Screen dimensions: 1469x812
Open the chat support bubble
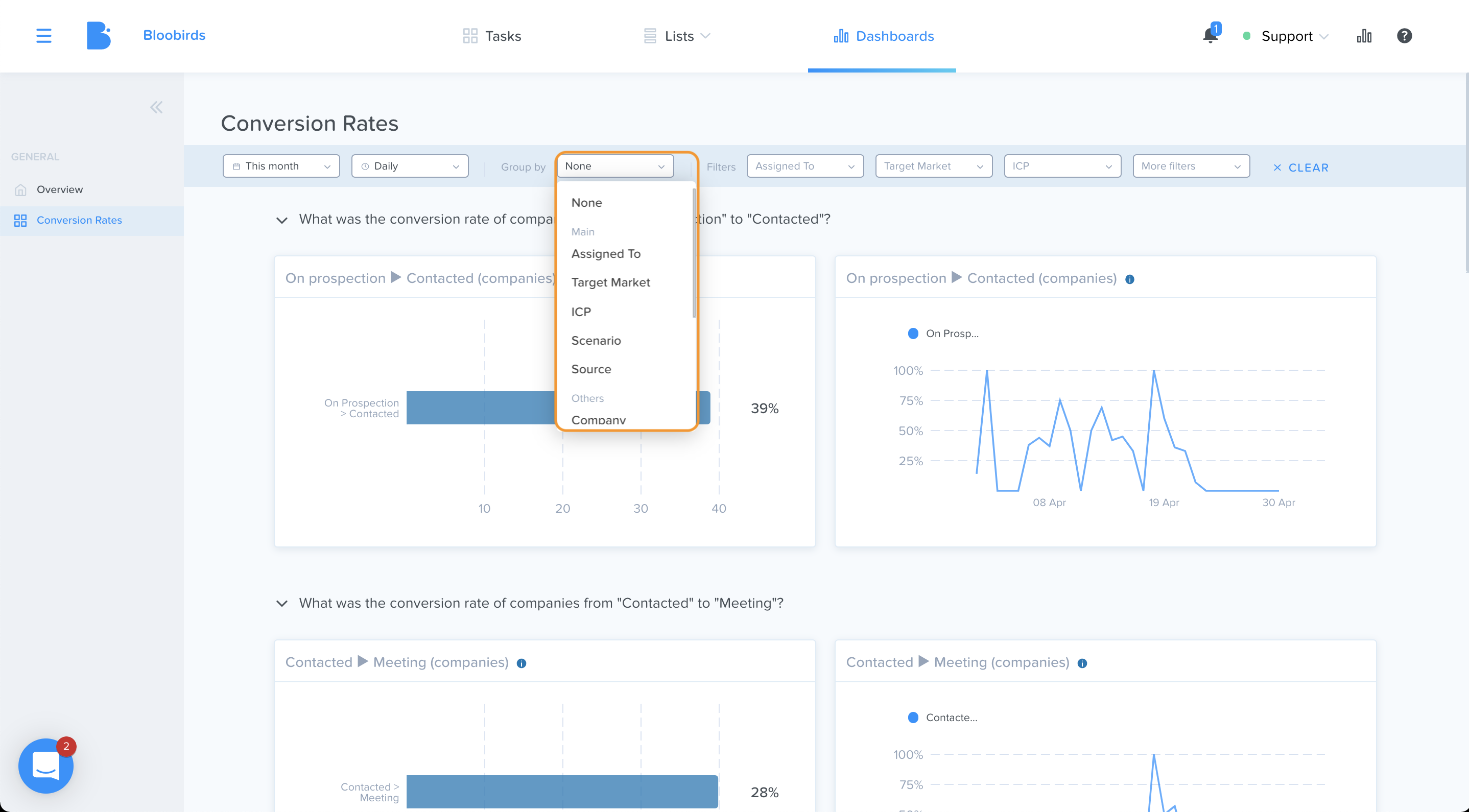[45, 766]
